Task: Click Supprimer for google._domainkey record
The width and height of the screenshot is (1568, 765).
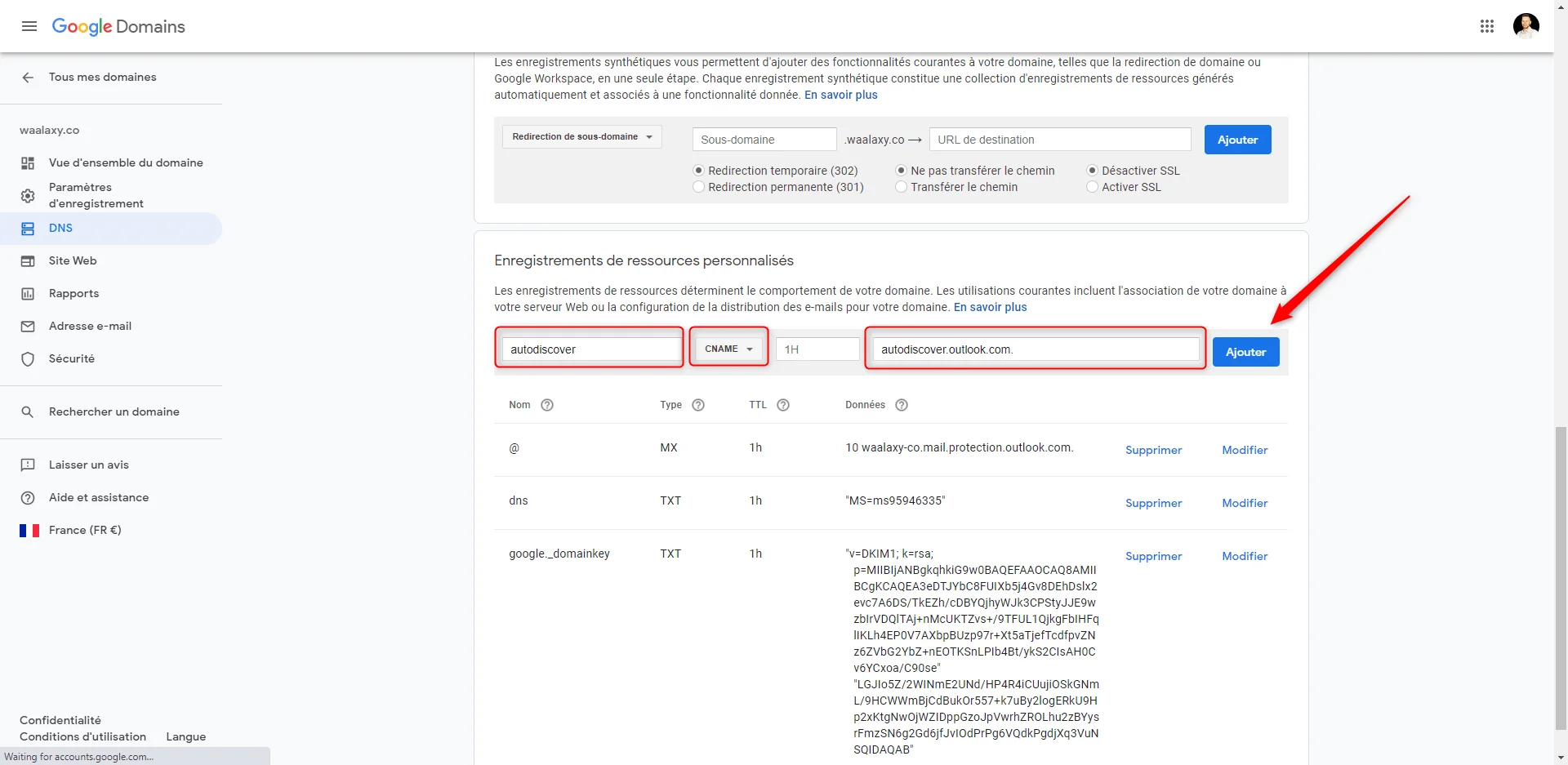Action: (x=1153, y=556)
